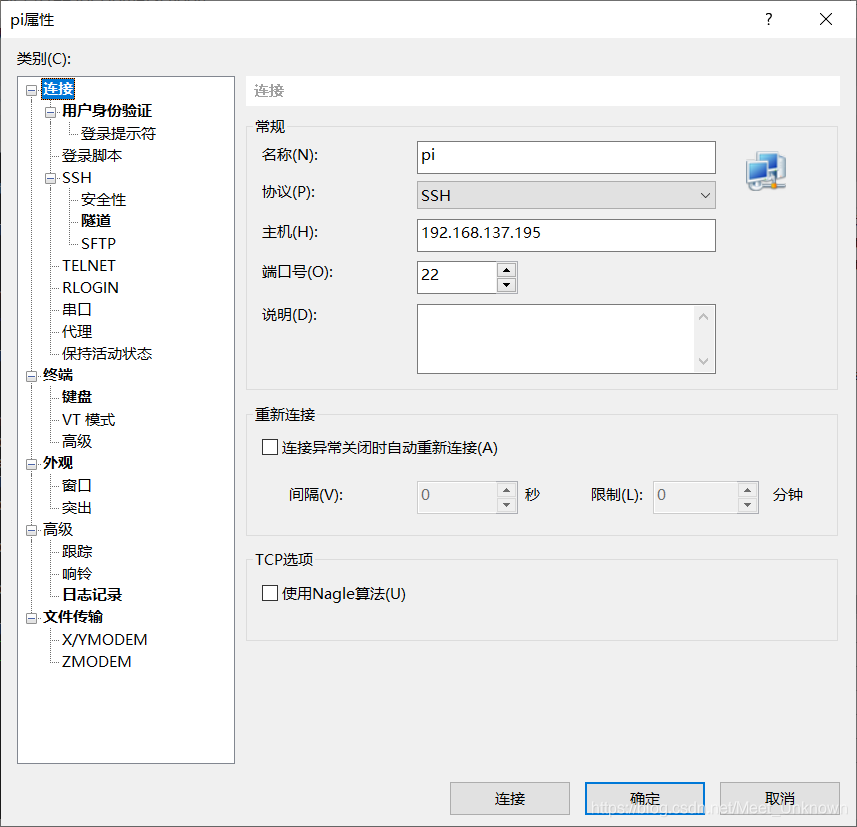Click the 确定 button
The image size is (857, 827).
(x=644, y=798)
